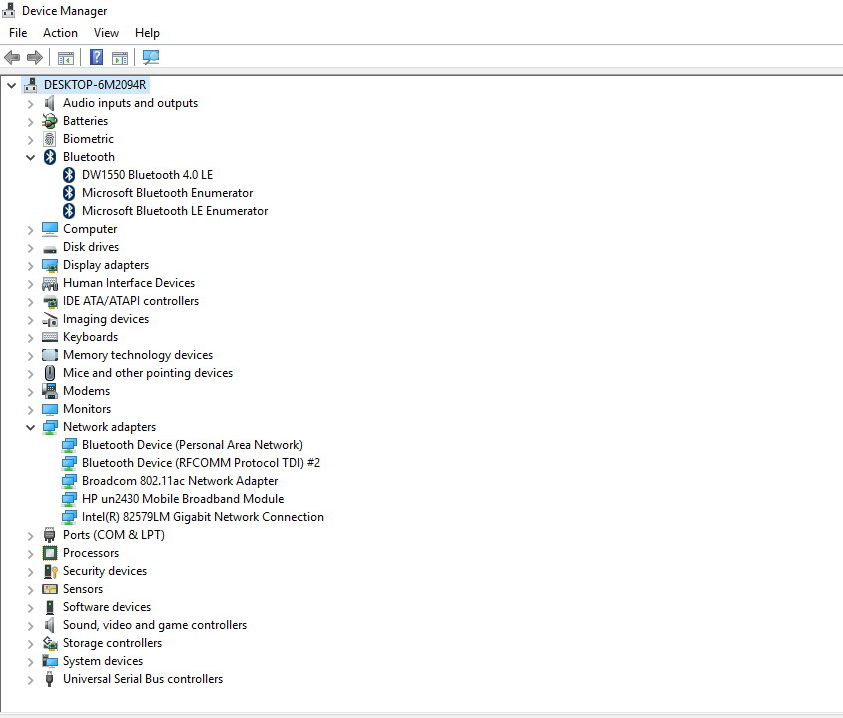
Task: Click the Batteries category icon
Action: pyautogui.click(x=49, y=121)
